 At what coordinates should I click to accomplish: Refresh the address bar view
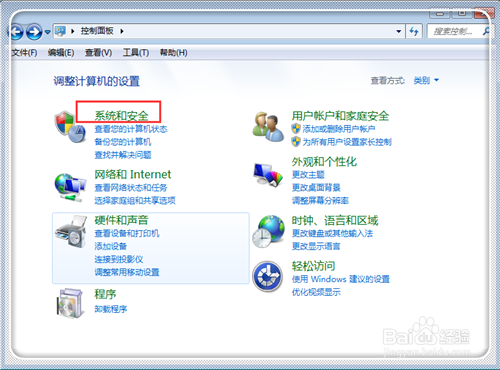414,31
